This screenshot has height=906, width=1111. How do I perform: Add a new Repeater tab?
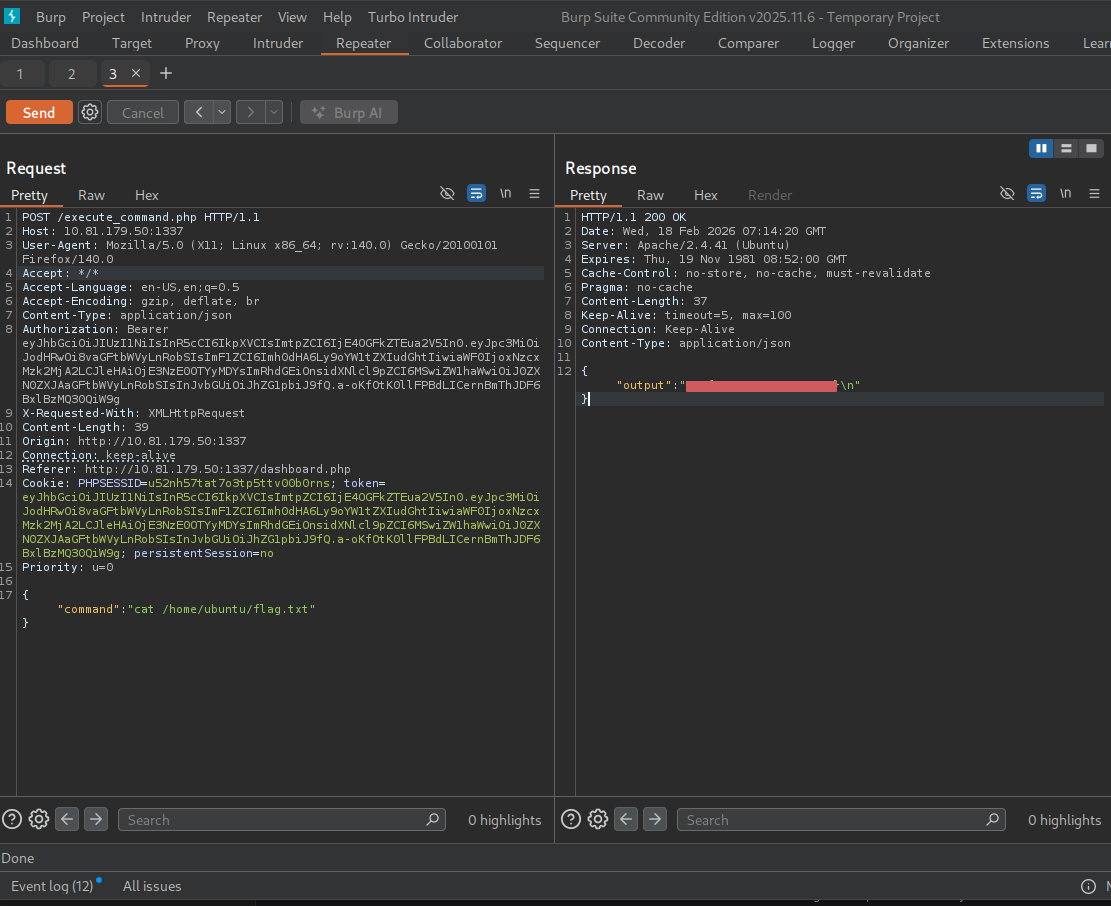pyautogui.click(x=166, y=74)
